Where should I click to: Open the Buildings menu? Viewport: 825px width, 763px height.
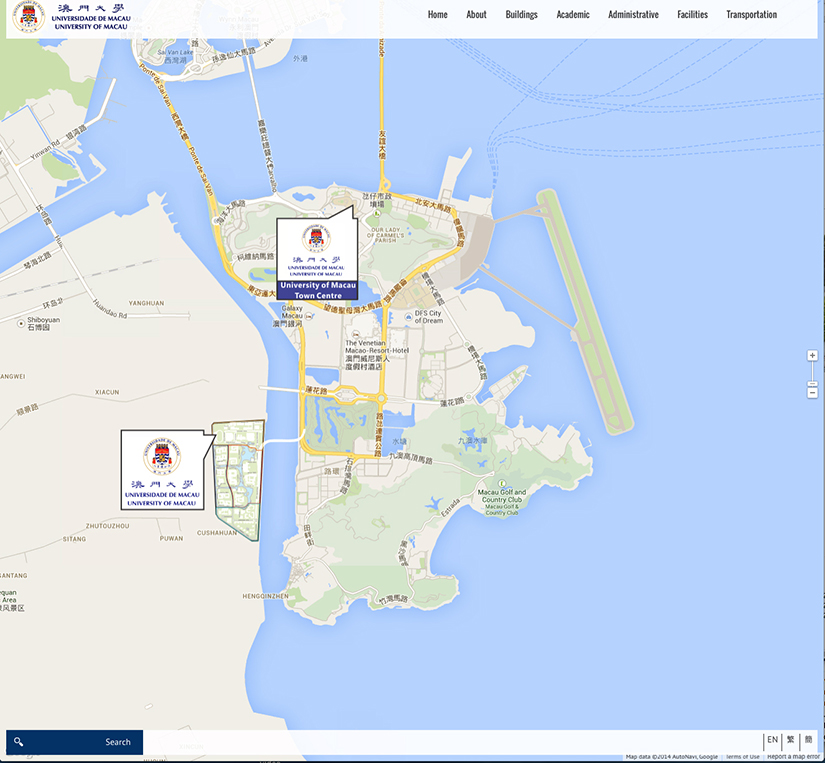pos(521,15)
